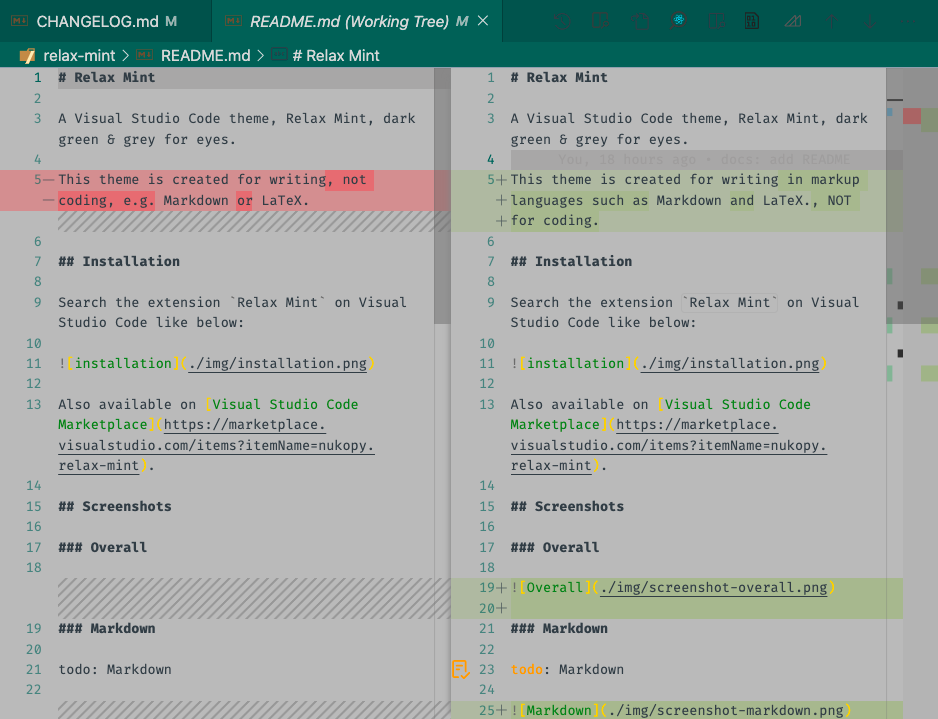Click '[Markdown]' link label on line 25
938x719 pixels.
(x=559, y=711)
